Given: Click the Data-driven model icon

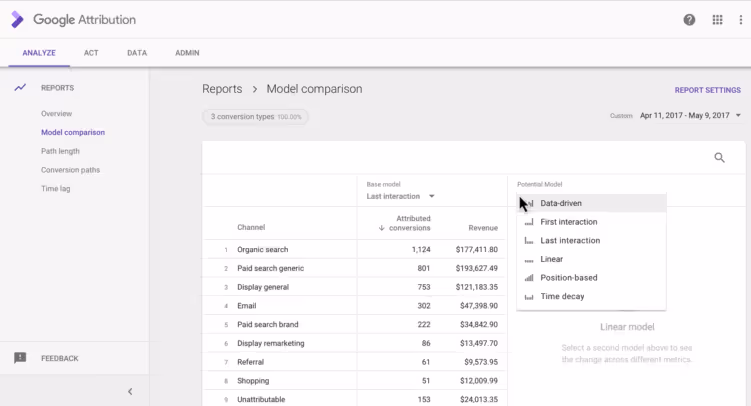Looking at the screenshot, I should tap(529, 203).
